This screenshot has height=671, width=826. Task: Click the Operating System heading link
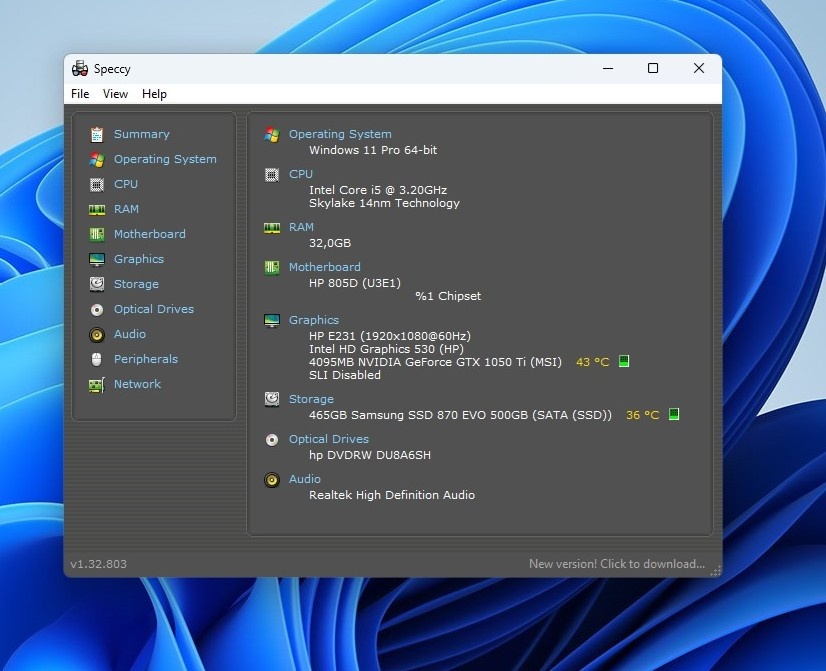[340, 134]
